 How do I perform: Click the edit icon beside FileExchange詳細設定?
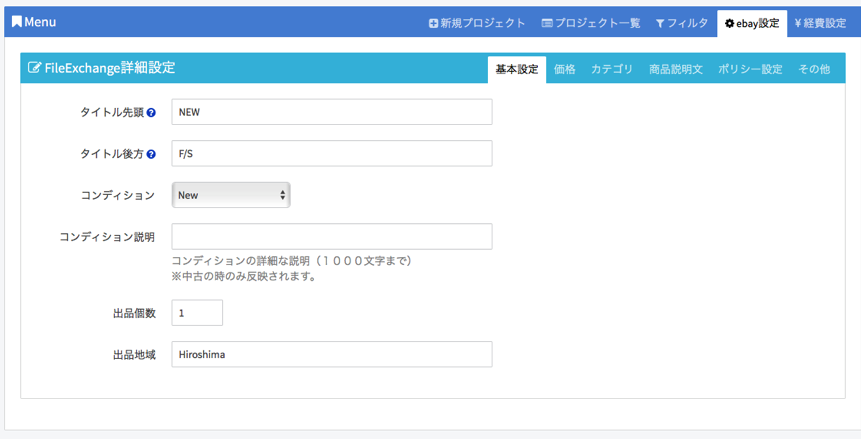(x=35, y=69)
